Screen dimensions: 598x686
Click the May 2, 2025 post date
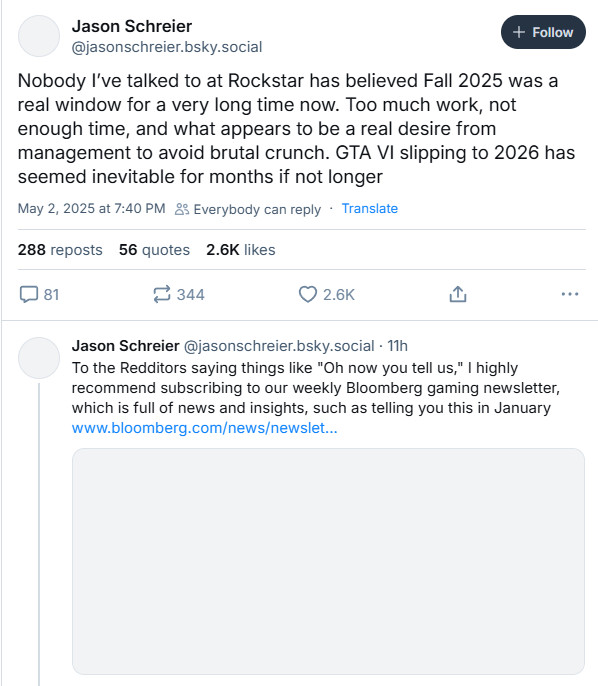[x=91, y=209]
